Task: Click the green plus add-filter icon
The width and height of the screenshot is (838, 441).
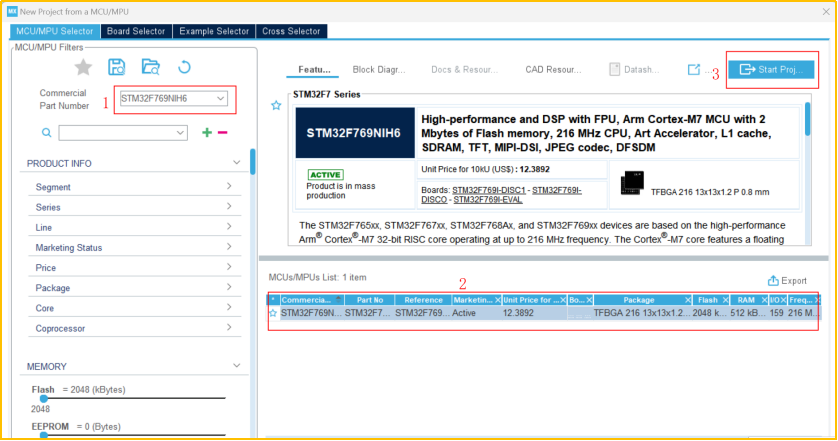Action: (x=207, y=132)
